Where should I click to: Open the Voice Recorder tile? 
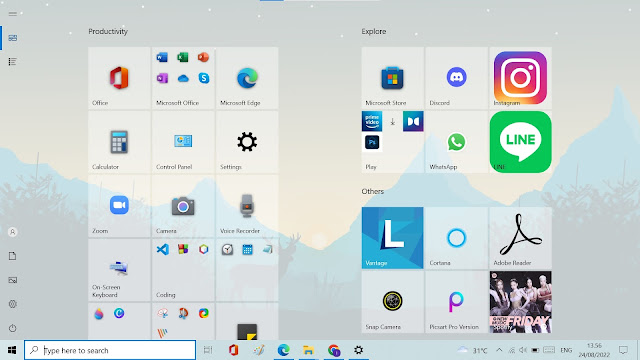[x=247, y=206]
